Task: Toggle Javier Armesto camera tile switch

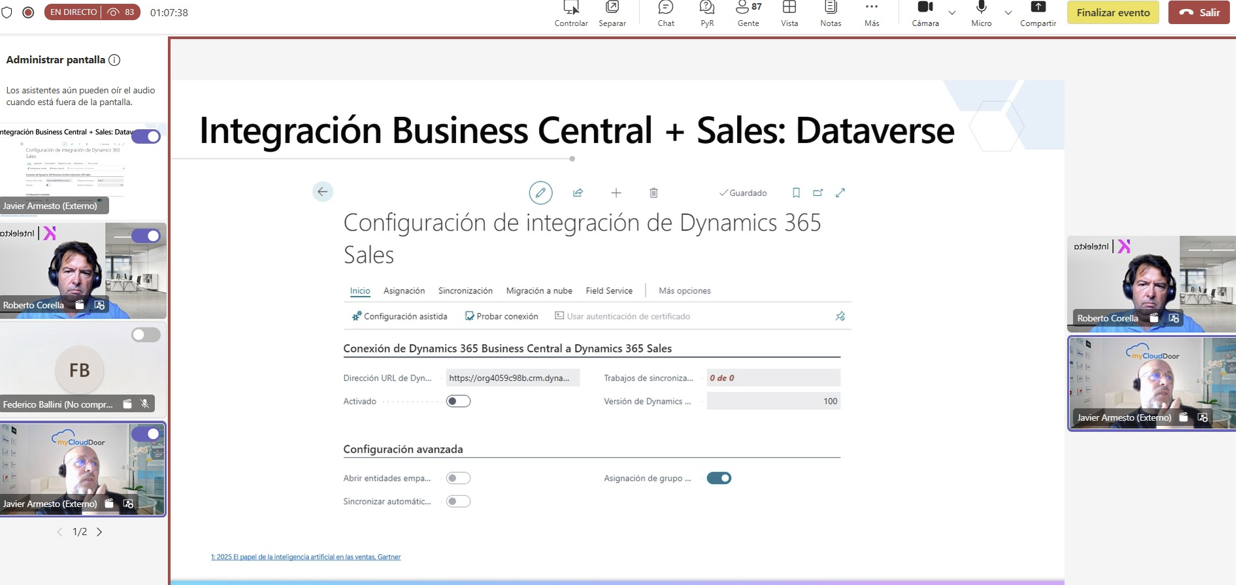Action: click(x=146, y=434)
